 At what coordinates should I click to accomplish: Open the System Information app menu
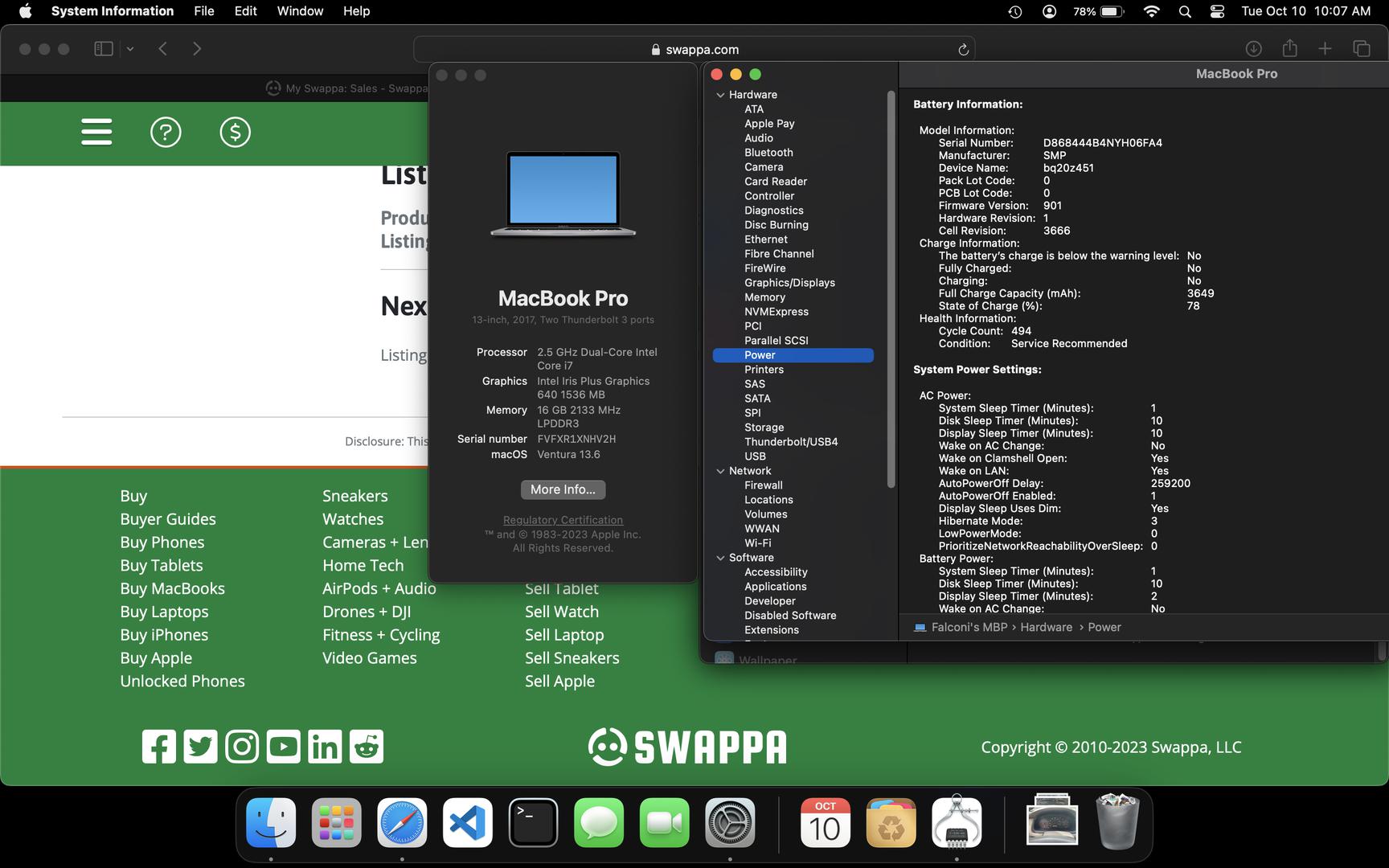point(113,11)
